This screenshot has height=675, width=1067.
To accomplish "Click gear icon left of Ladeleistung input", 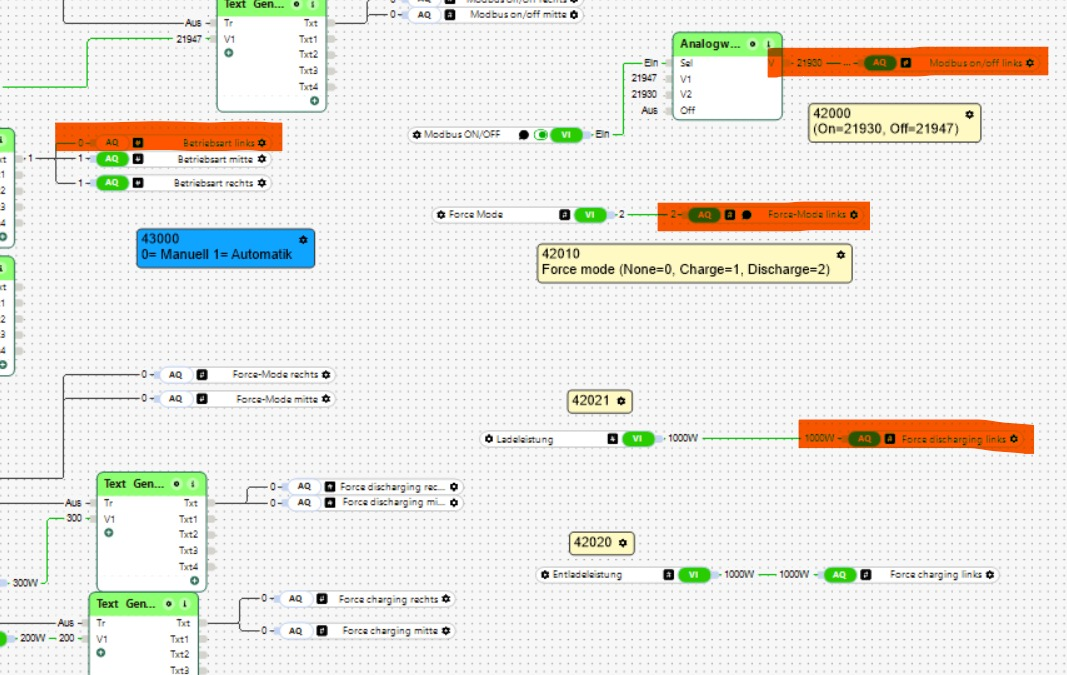I will [x=489, y=439].
